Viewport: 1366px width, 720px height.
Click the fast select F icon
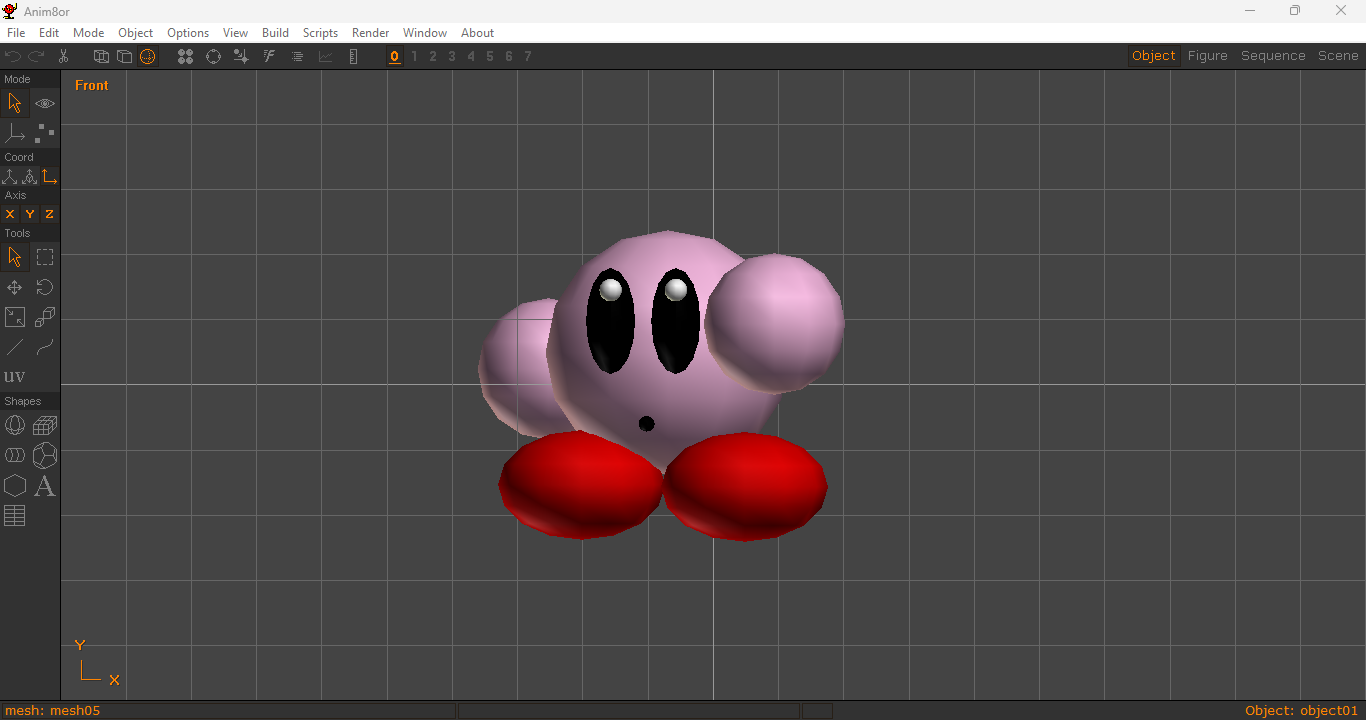point(269,57)
